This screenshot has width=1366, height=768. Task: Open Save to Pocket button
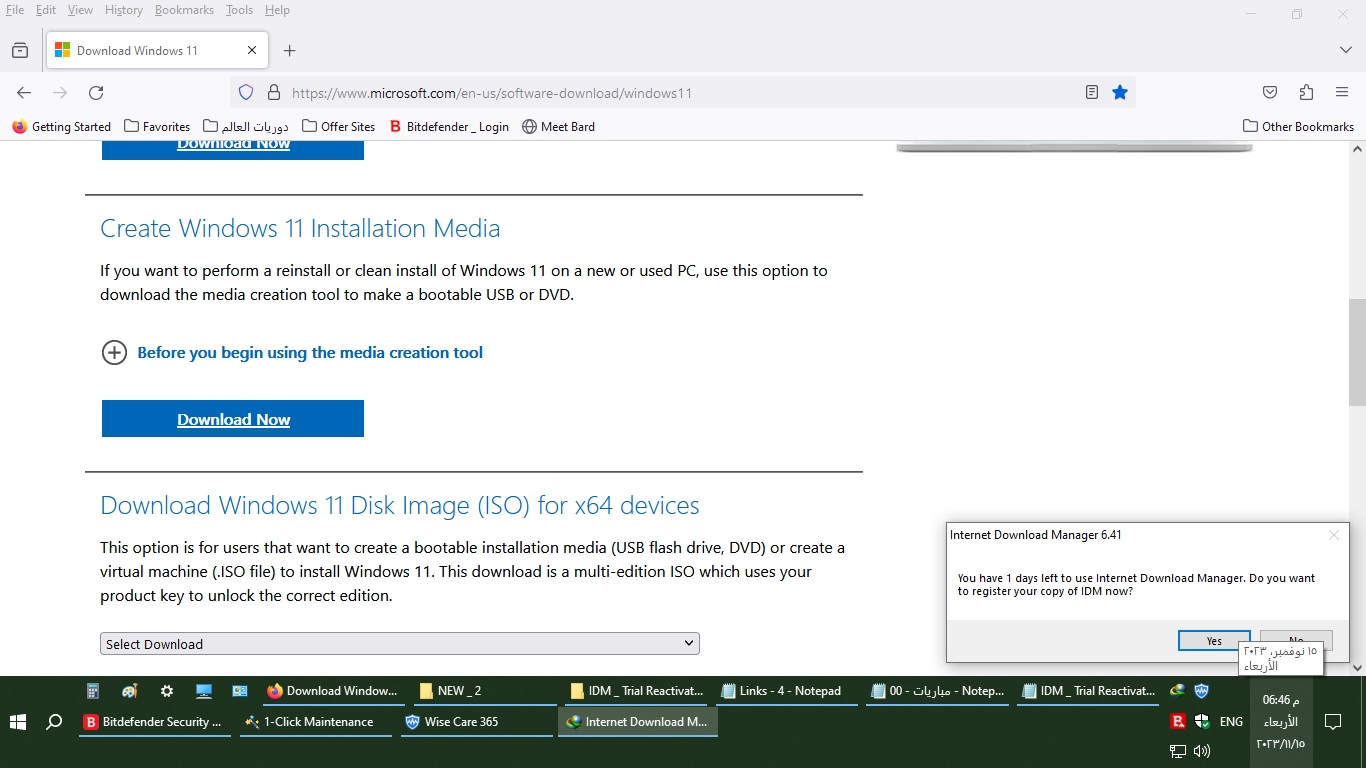1270,93
